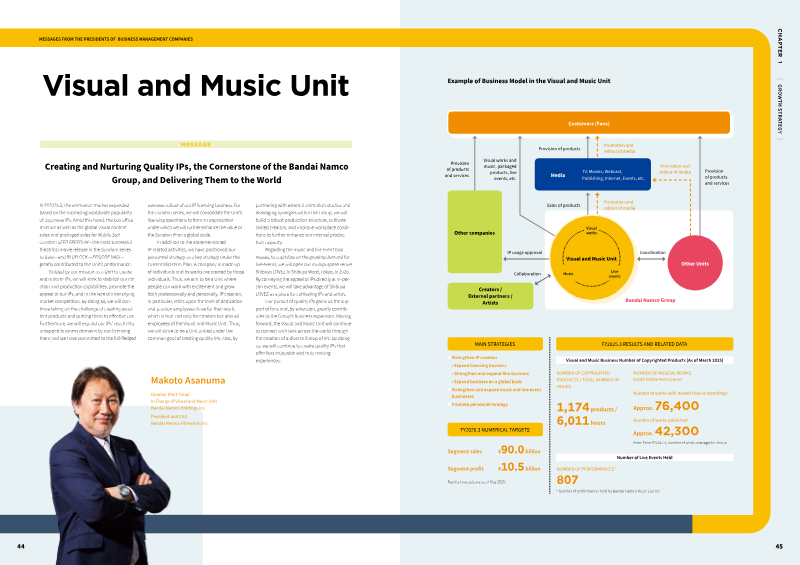Viewport: 800px width, 565px height.
Task: Click the 'GROWTH STRATEGY' vertical side label
Action: click(780, 109)
